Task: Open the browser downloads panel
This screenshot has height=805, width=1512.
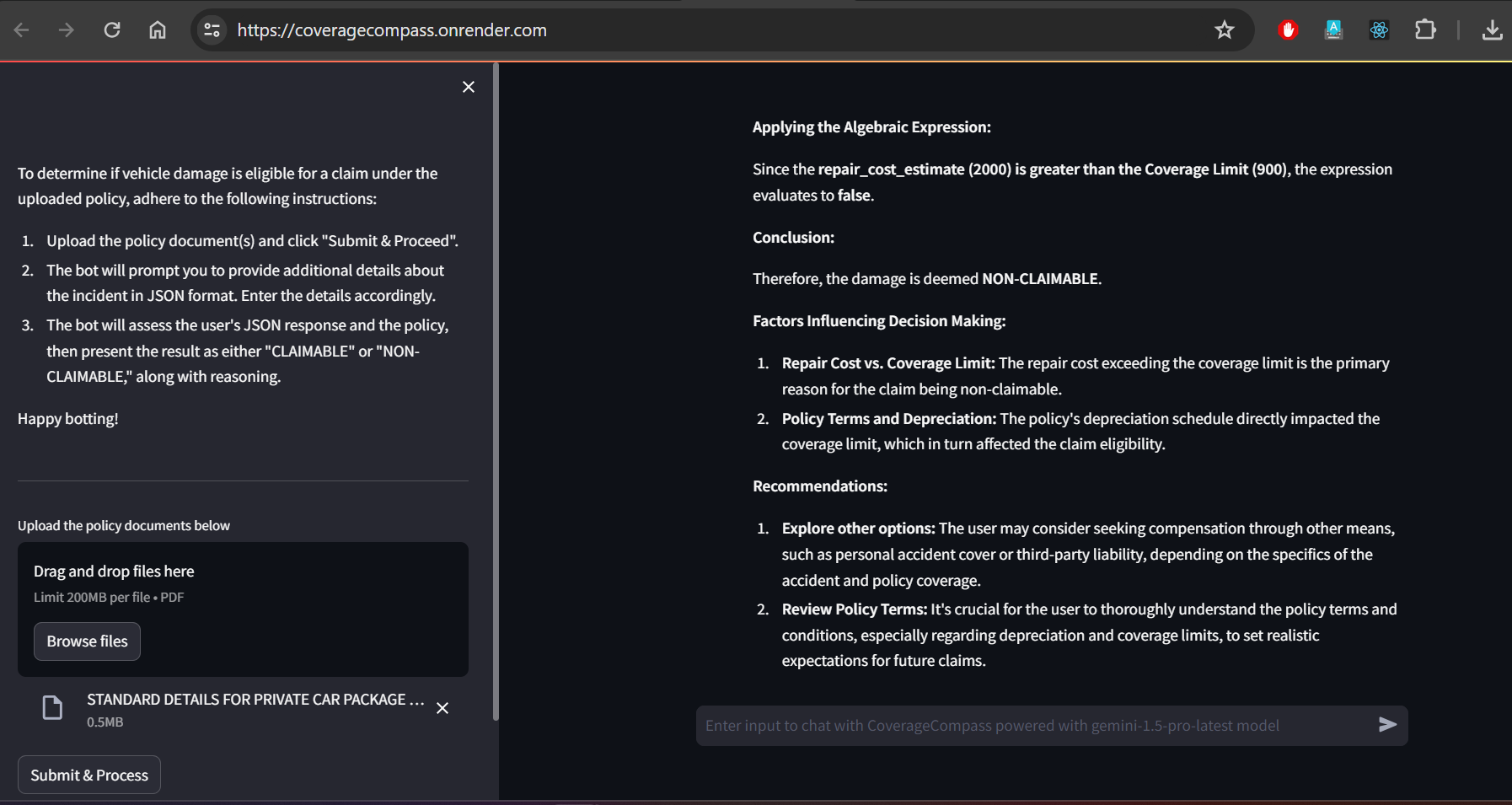Action: click(x=1492, y=30)
